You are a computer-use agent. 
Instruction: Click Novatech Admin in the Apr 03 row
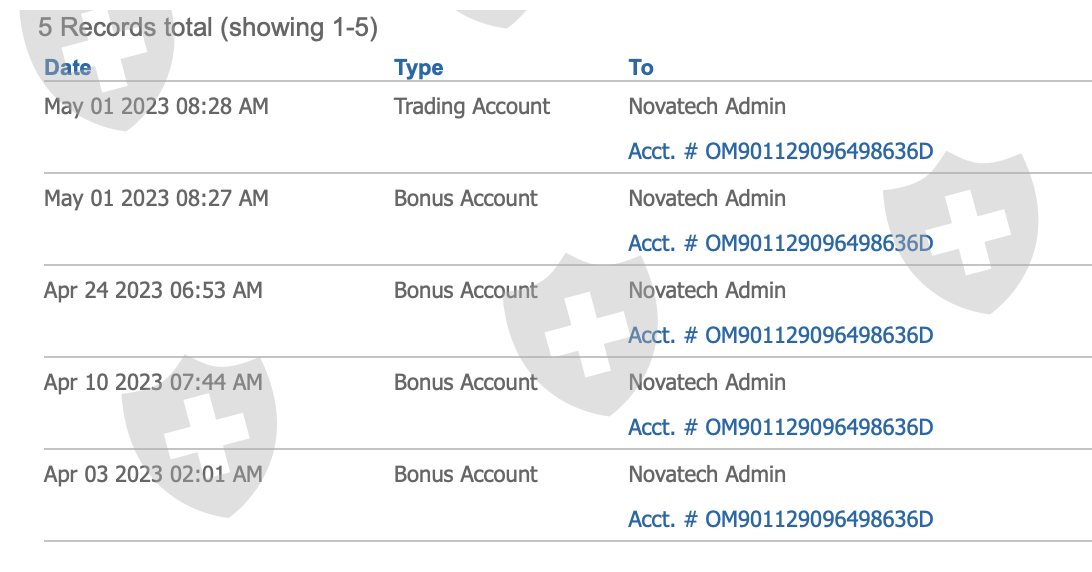707,474
